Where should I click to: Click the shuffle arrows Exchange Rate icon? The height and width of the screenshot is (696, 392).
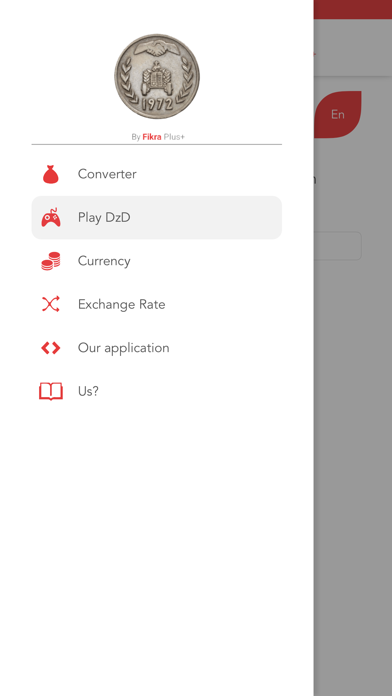[51, 304]
